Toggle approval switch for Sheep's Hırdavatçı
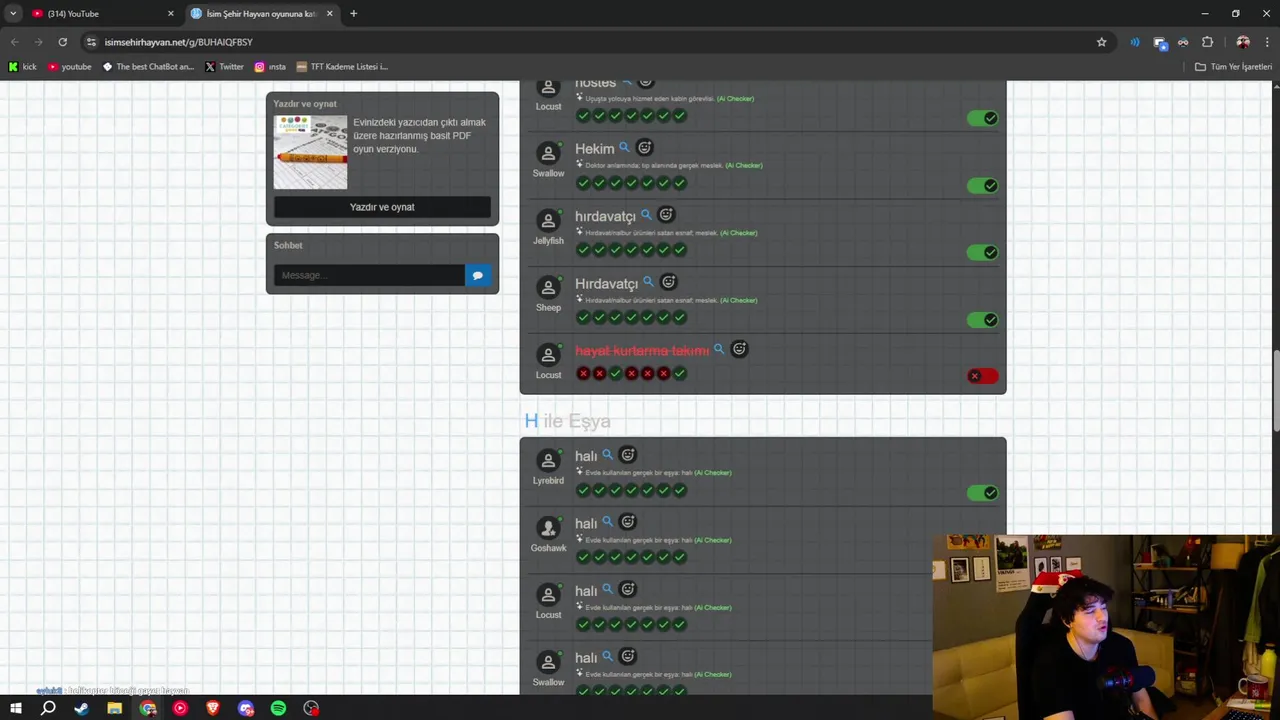Screen dimensions: 1280x720 (x=982, y=320)
